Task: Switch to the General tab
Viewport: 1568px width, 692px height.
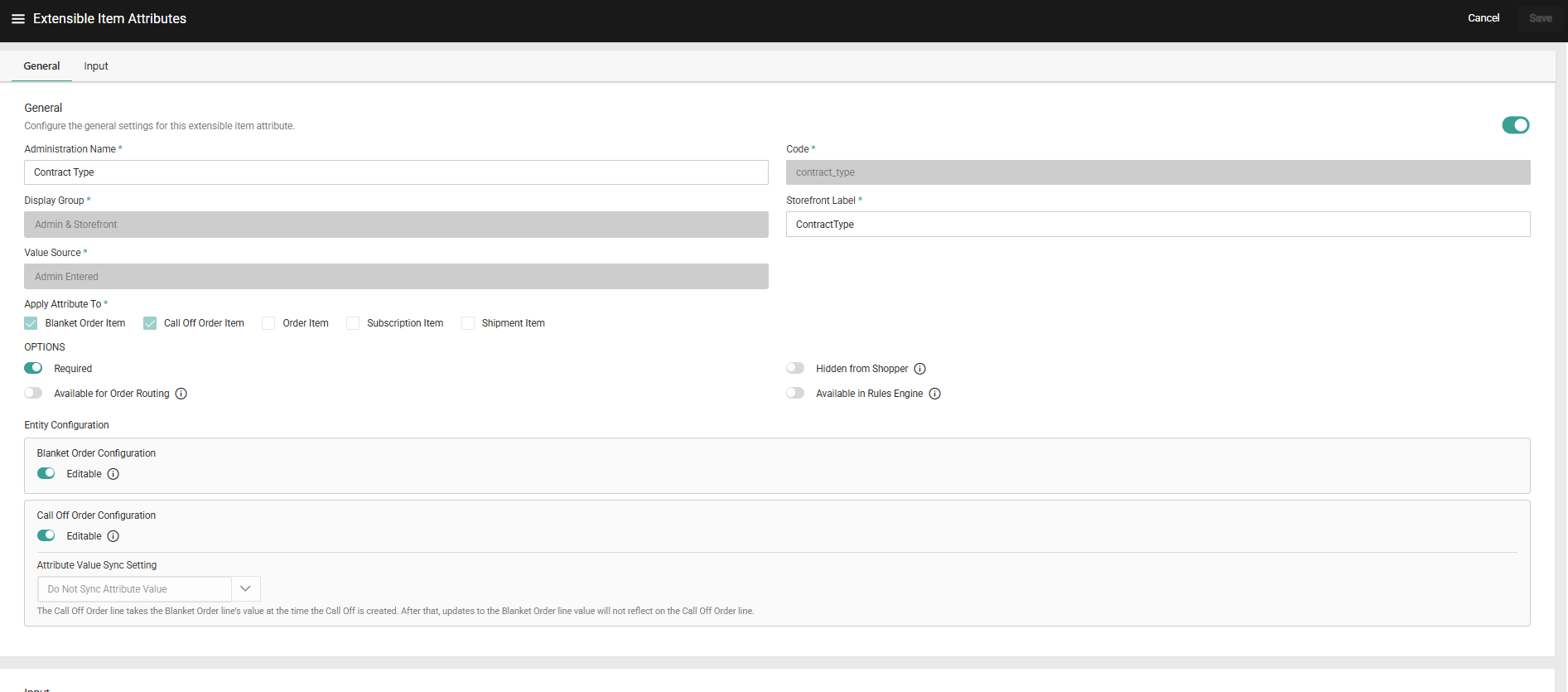Action: point(41,66)
